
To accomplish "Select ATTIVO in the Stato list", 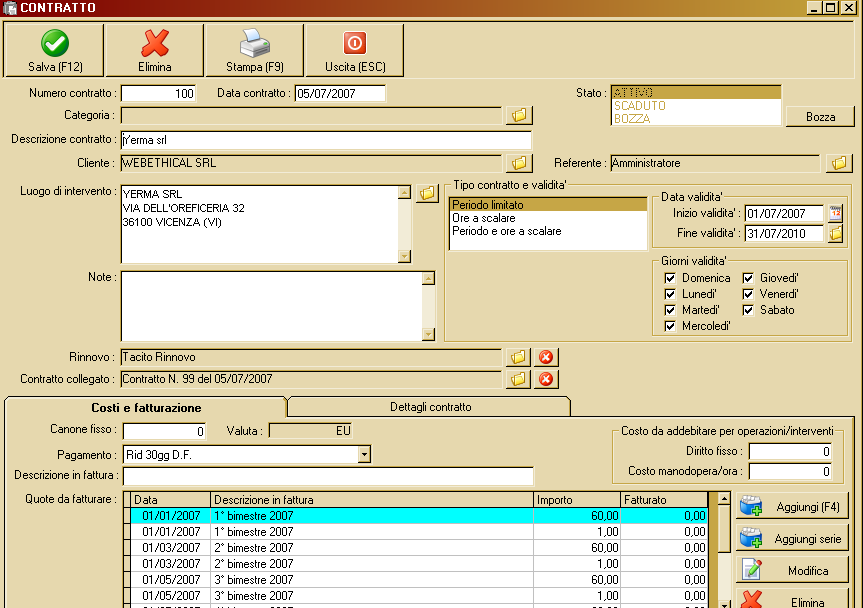I will coord(696,92).
